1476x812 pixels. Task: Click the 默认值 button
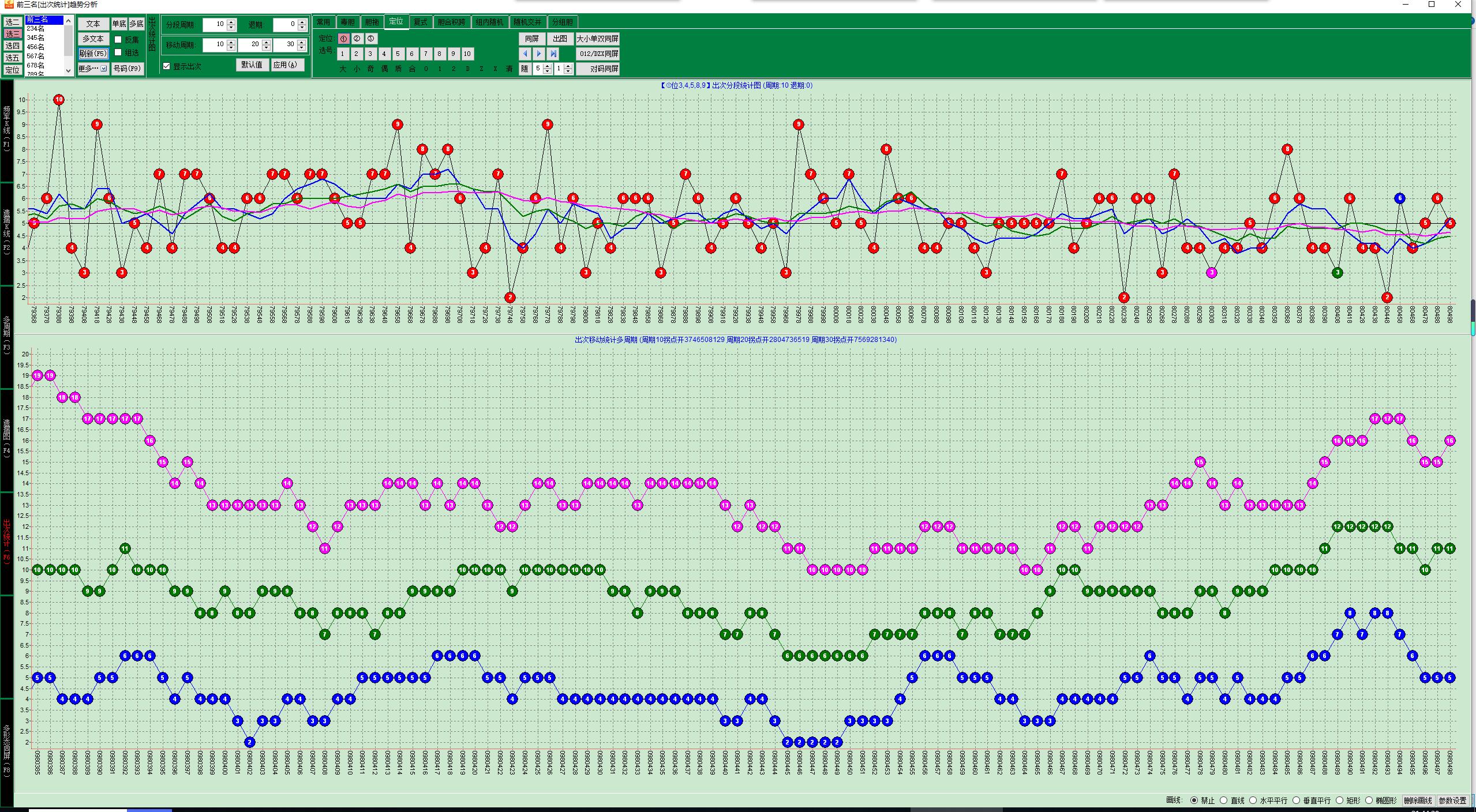[252, 65]
